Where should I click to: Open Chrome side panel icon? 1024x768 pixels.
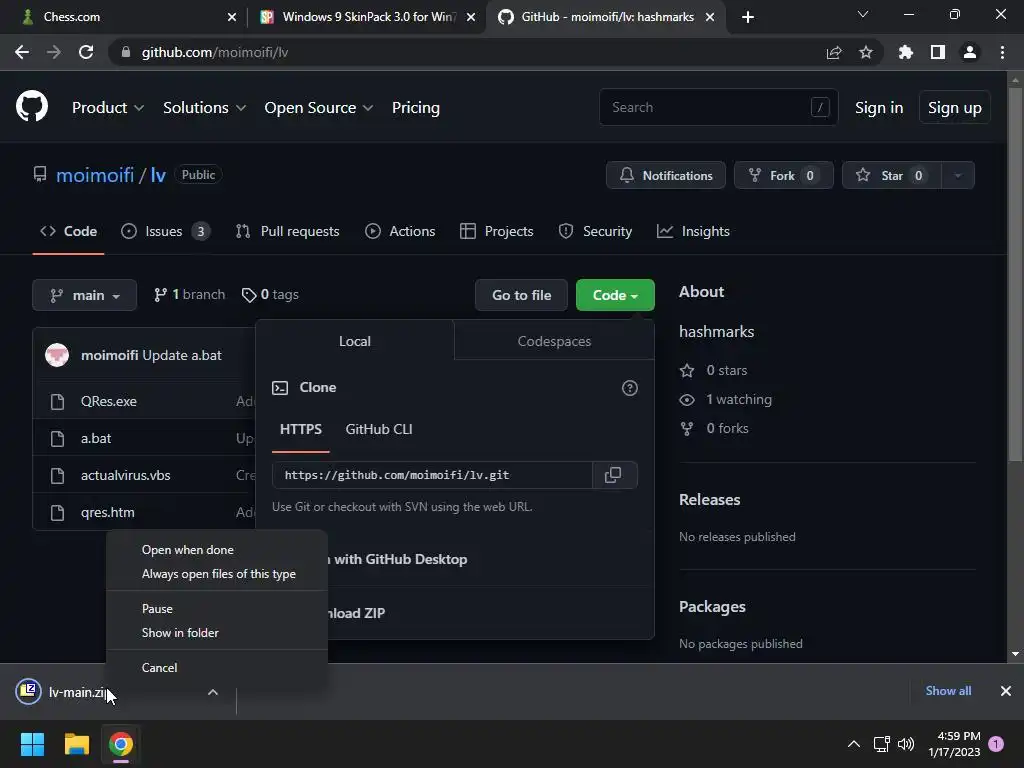pyautogui.click(x=938, y=52)
